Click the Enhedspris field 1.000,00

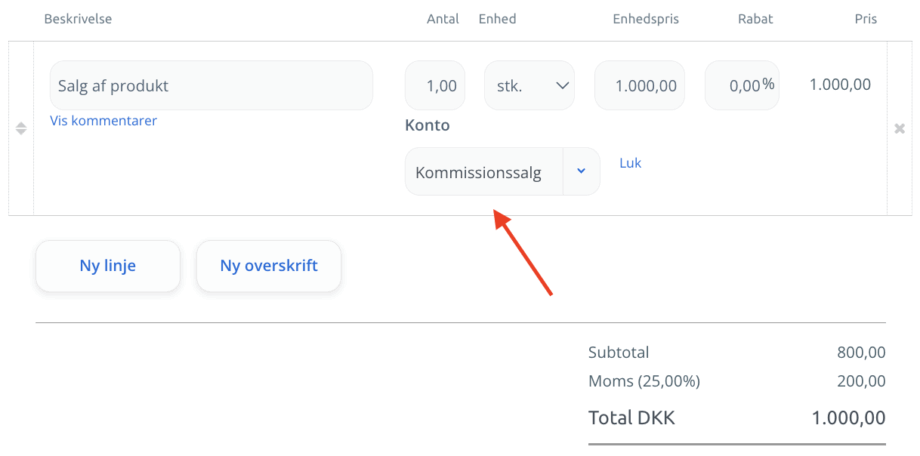tap(640, 86)
